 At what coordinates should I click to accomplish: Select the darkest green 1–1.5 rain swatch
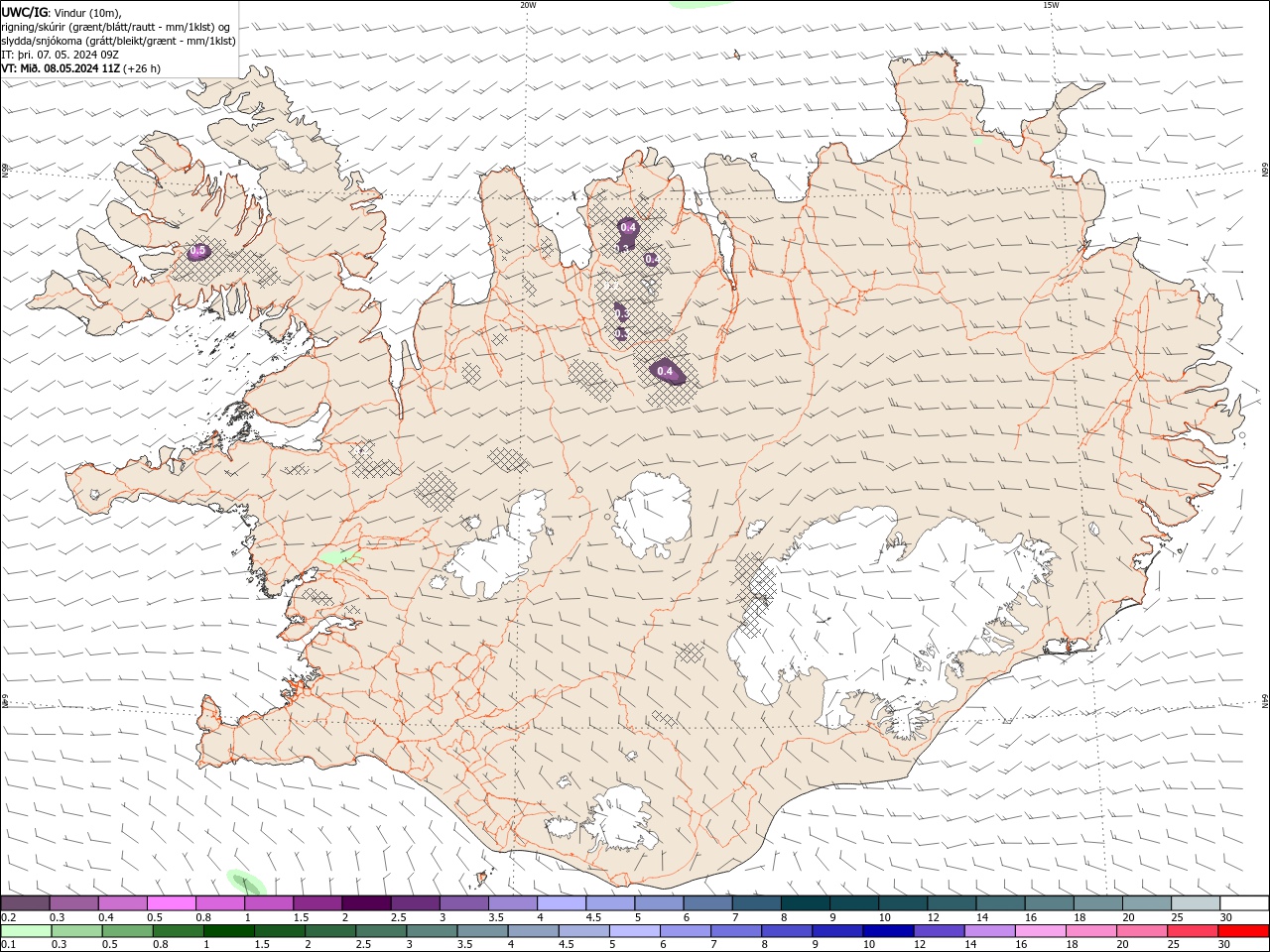tap(228, 931)
